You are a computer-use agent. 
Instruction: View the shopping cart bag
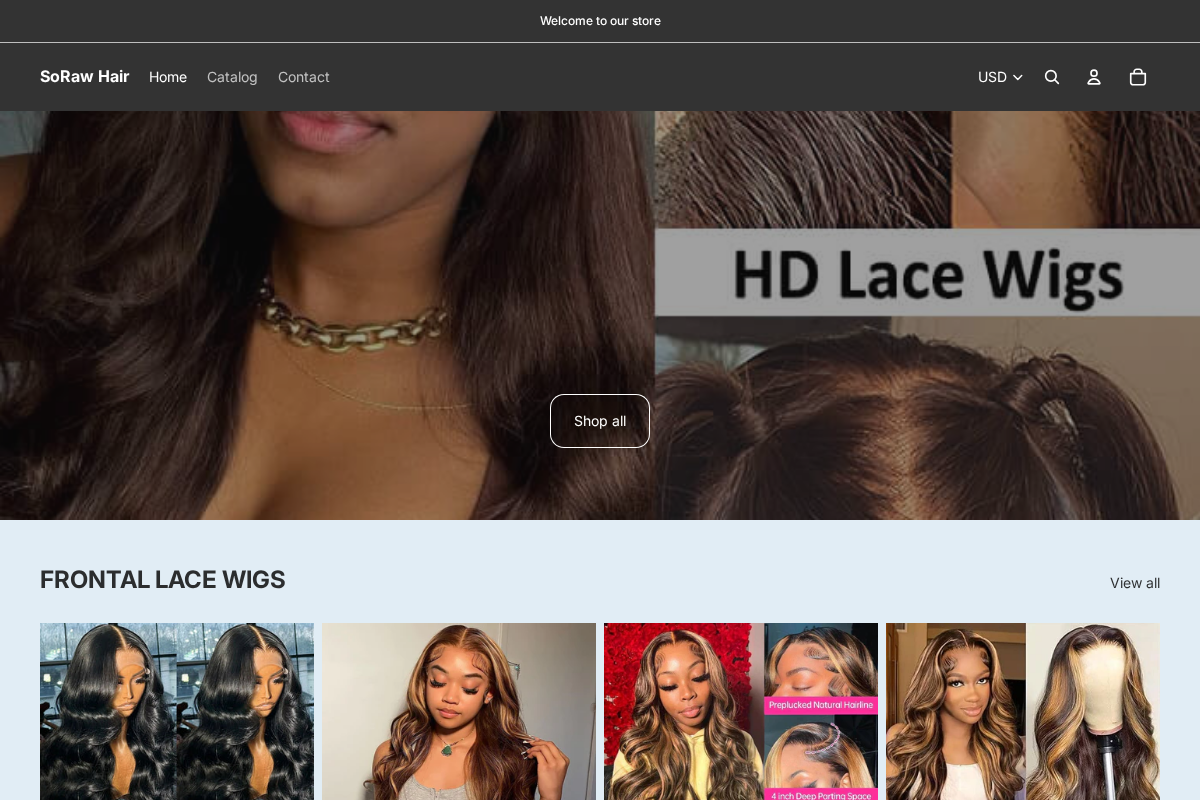click(1137, 76)
